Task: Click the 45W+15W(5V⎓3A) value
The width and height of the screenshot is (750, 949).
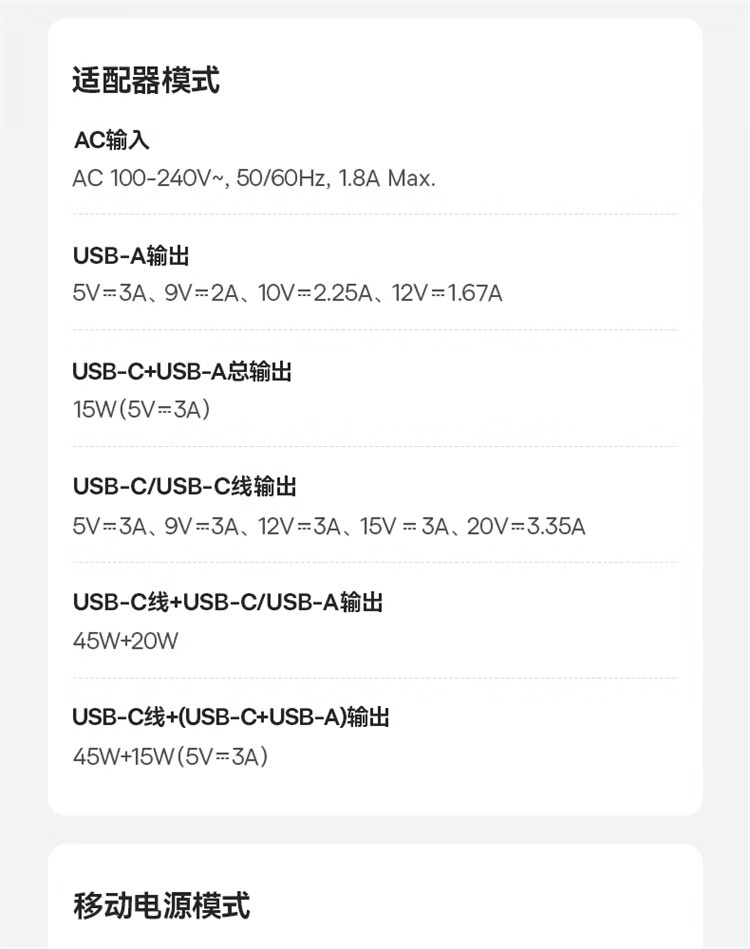Action: [171, 756]
